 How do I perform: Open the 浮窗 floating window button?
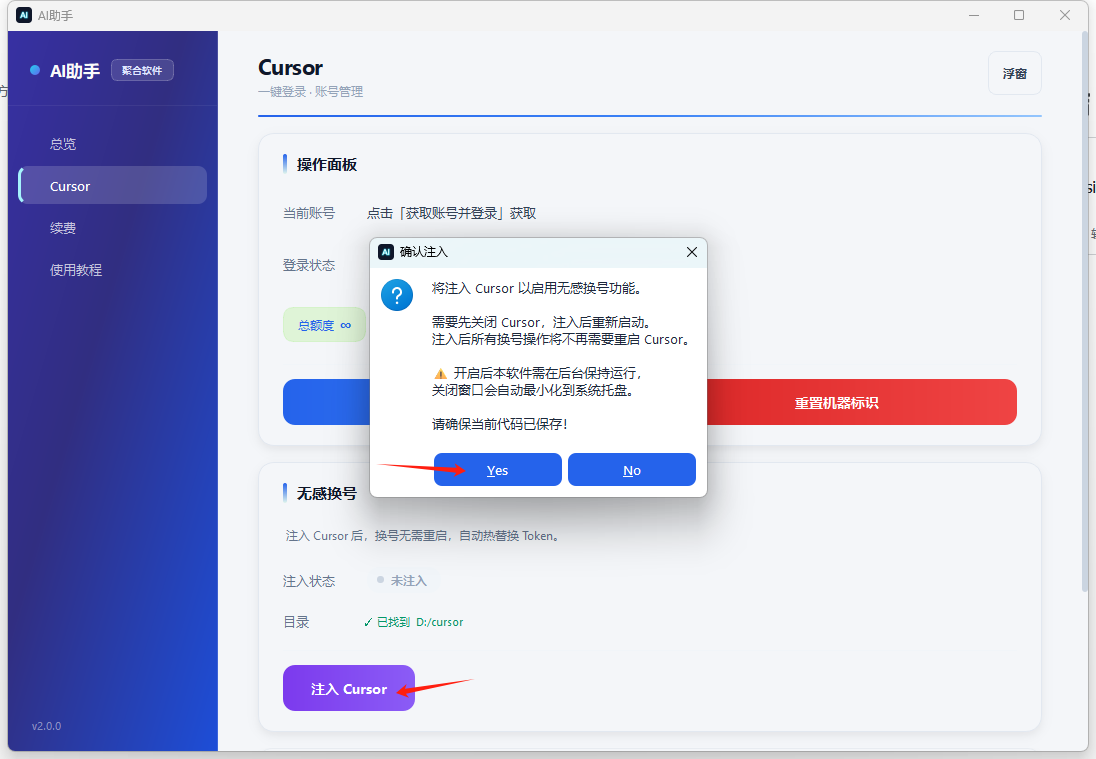(x=1014, y=73)
